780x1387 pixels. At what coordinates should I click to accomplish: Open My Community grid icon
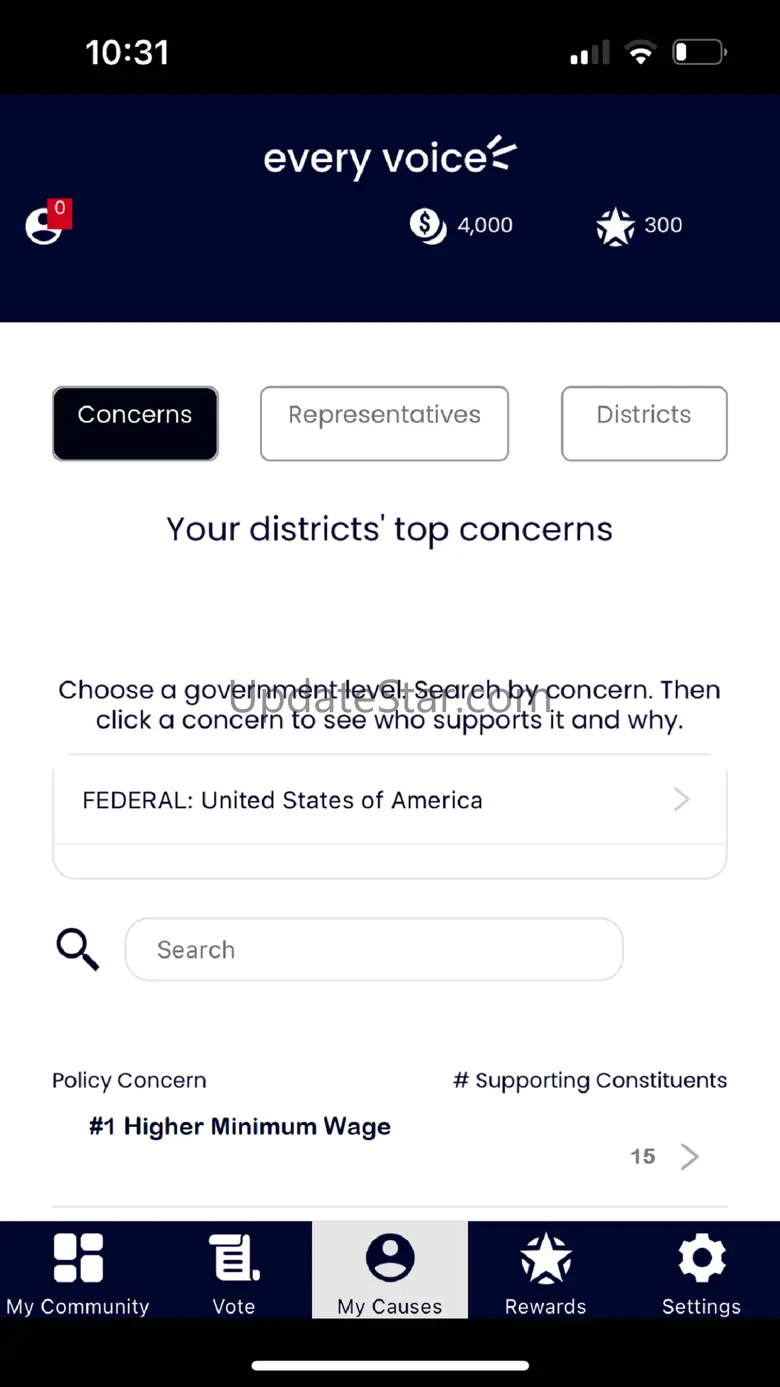point(78,1257)
